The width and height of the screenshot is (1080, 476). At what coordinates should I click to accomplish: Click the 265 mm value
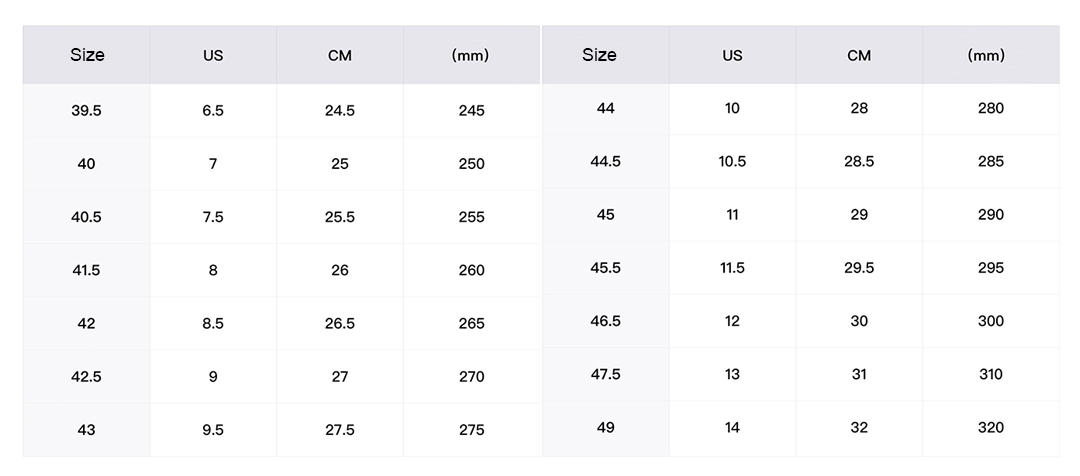(471, 324)
